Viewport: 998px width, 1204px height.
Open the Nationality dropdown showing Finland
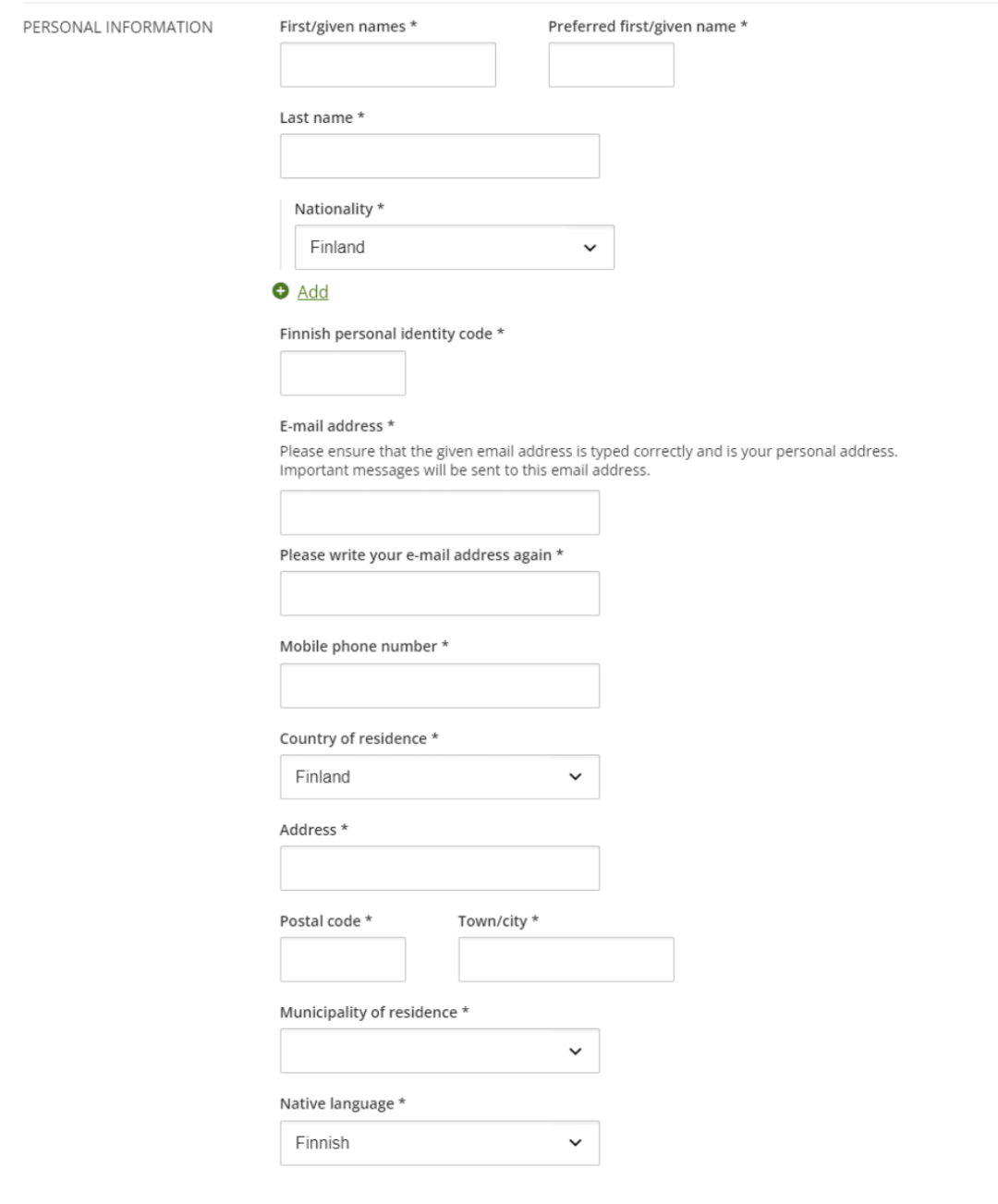coord(454,248)
